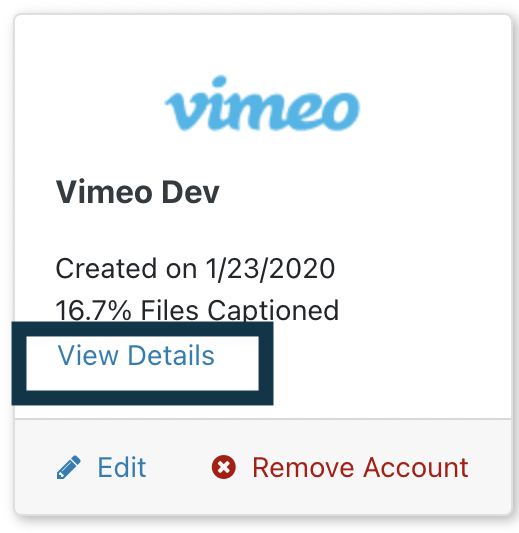Choose the Remove Account link text
The height and width of the screenshot is (533, 519).
[361, 468]
